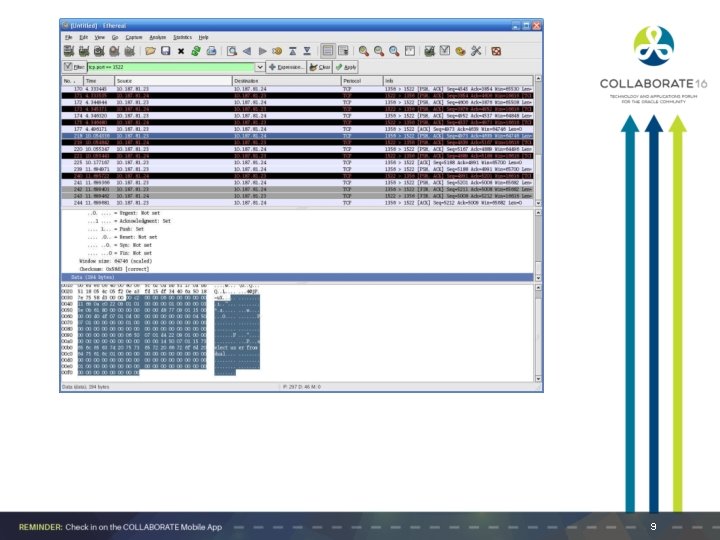Apply the display filter
The height and width of the screenshot is (540, 720).
(x=346, y=67)
